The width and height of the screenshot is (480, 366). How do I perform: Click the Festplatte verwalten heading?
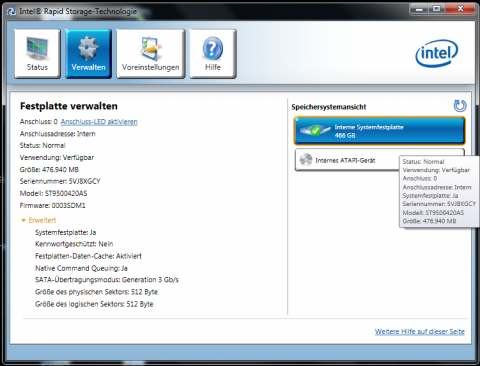click(x=69, y=106)
